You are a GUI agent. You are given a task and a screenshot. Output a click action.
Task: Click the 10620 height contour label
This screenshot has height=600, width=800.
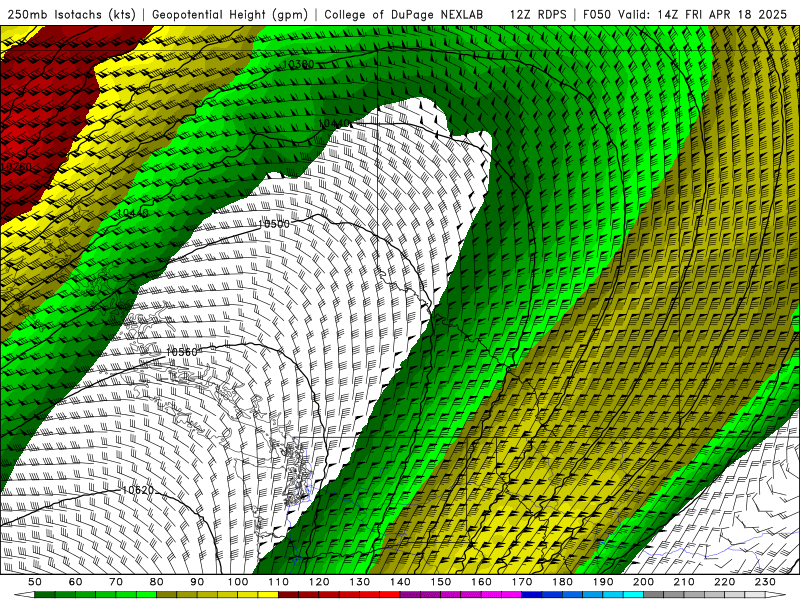tap(138, 490)
